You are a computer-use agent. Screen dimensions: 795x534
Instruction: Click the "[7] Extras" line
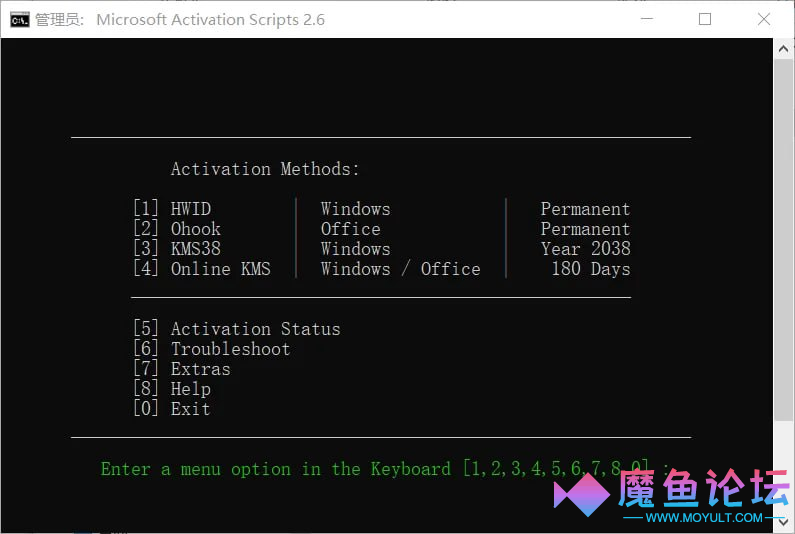(x=182, y=369)
